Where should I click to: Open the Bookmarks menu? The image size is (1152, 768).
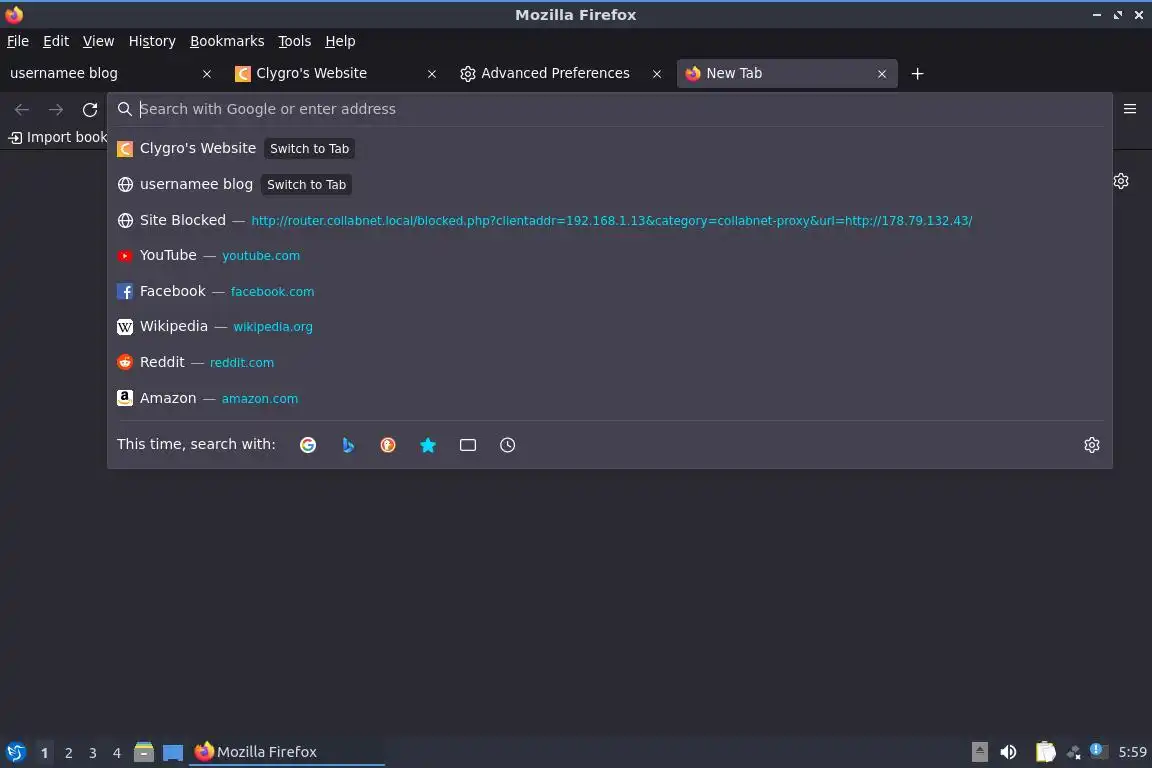pyautogui.click(x=227, y=41)
